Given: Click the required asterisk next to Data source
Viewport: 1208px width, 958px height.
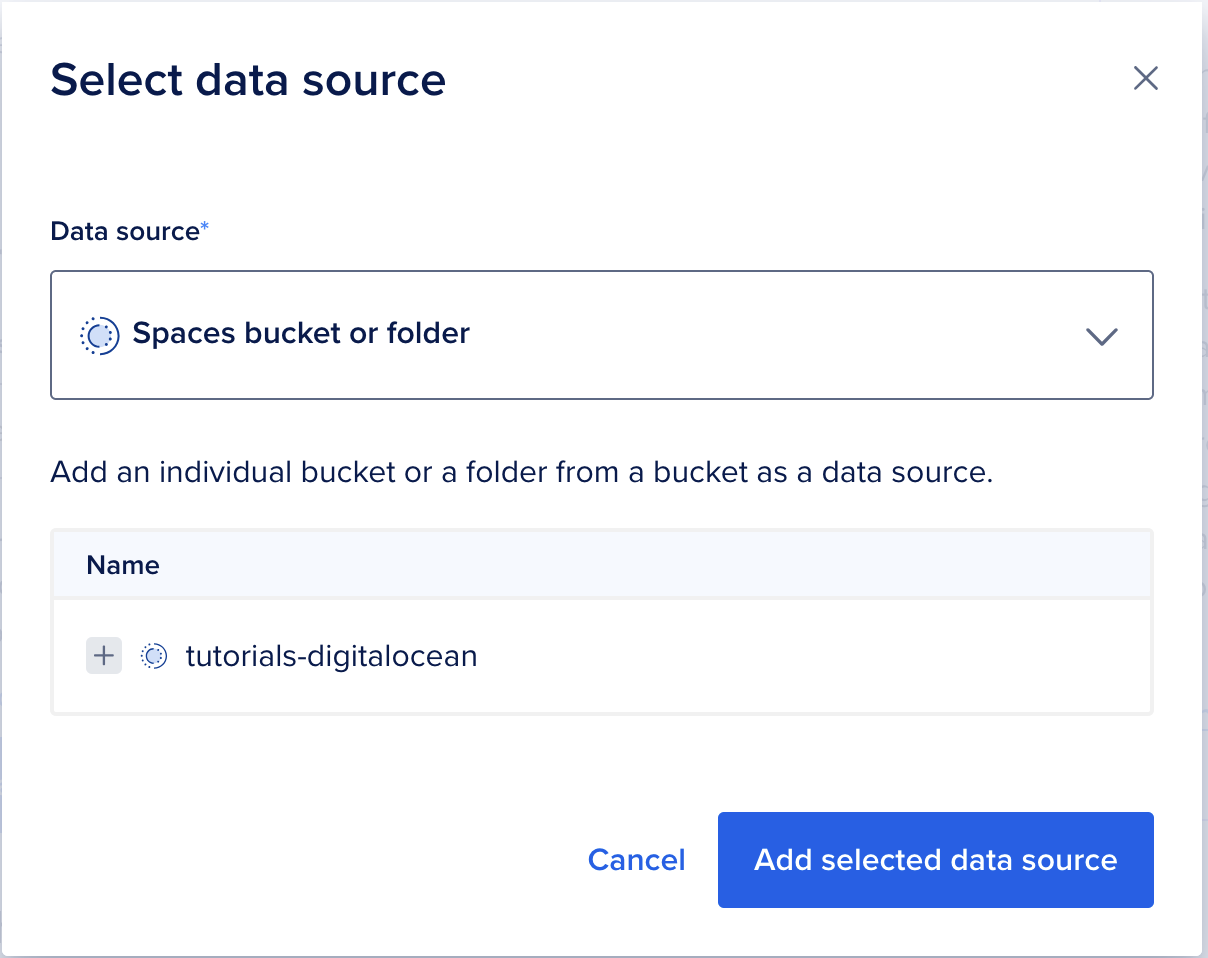Looking at the screenshot, I should pos(205,229).
